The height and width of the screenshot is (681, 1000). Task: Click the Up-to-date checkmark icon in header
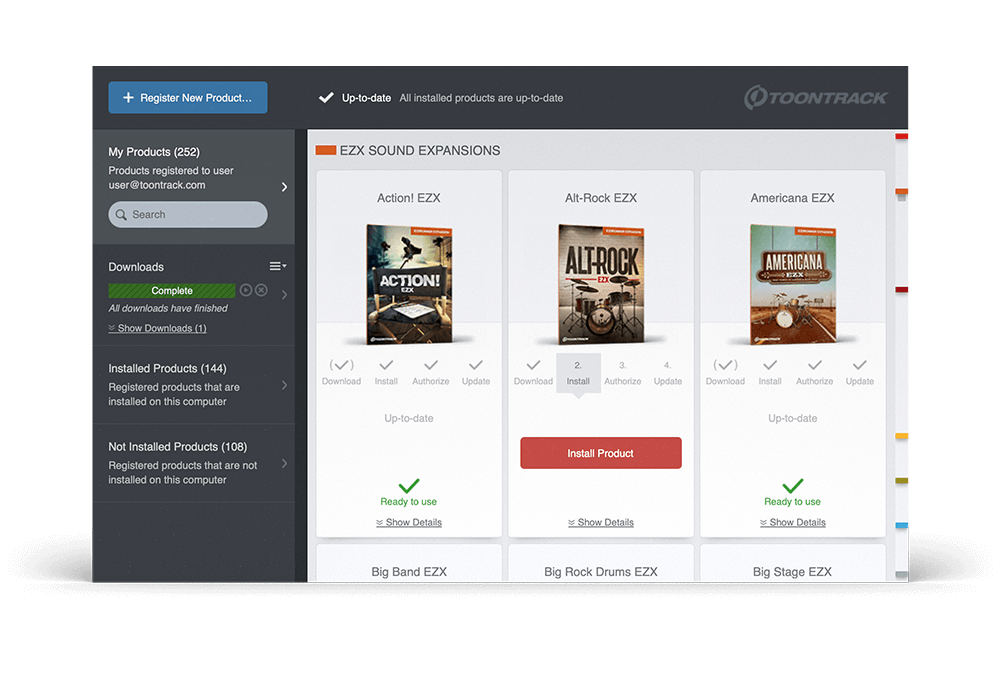click(x=326, y=98)
